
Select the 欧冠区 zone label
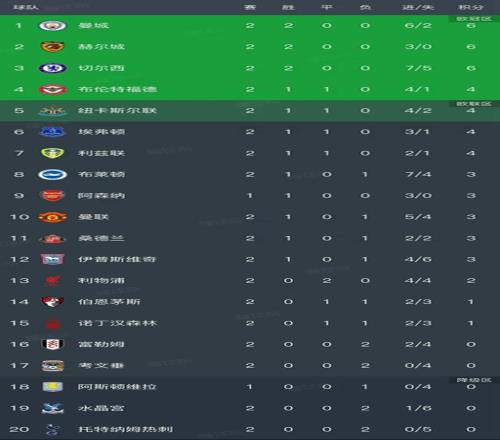pyautogui.click(x=474, y=19)
